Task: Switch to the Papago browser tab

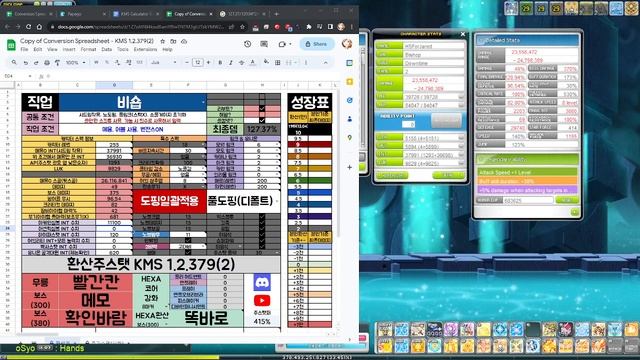Action: [x=82, y=14]
